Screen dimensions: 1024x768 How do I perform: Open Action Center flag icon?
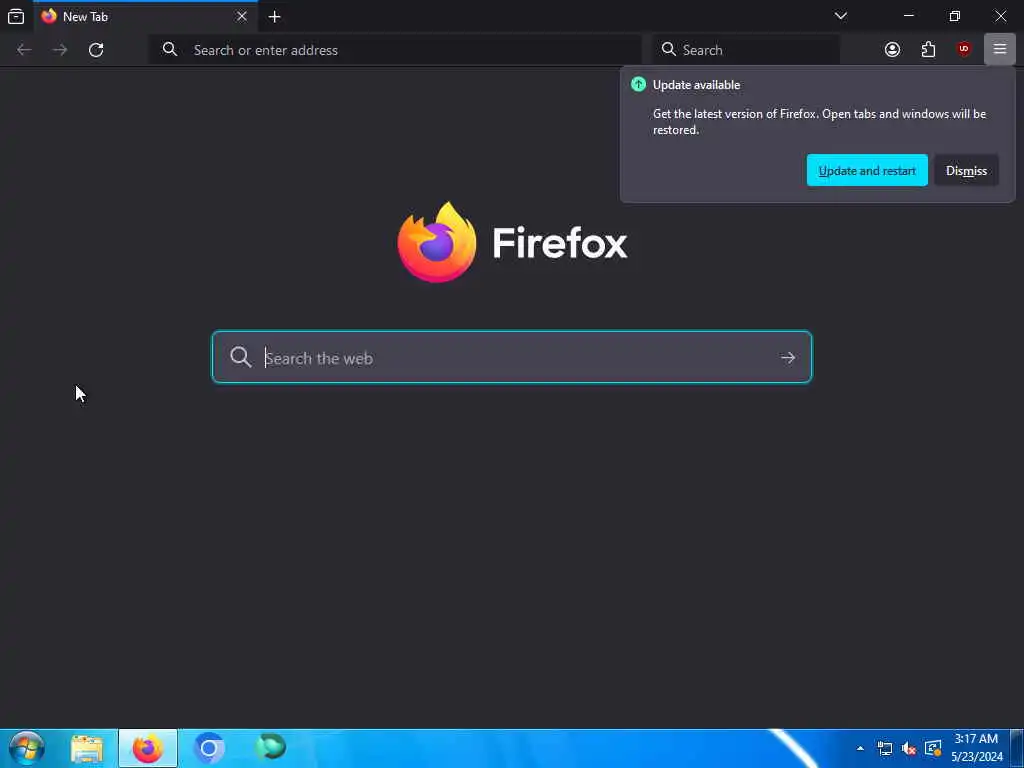933,748
